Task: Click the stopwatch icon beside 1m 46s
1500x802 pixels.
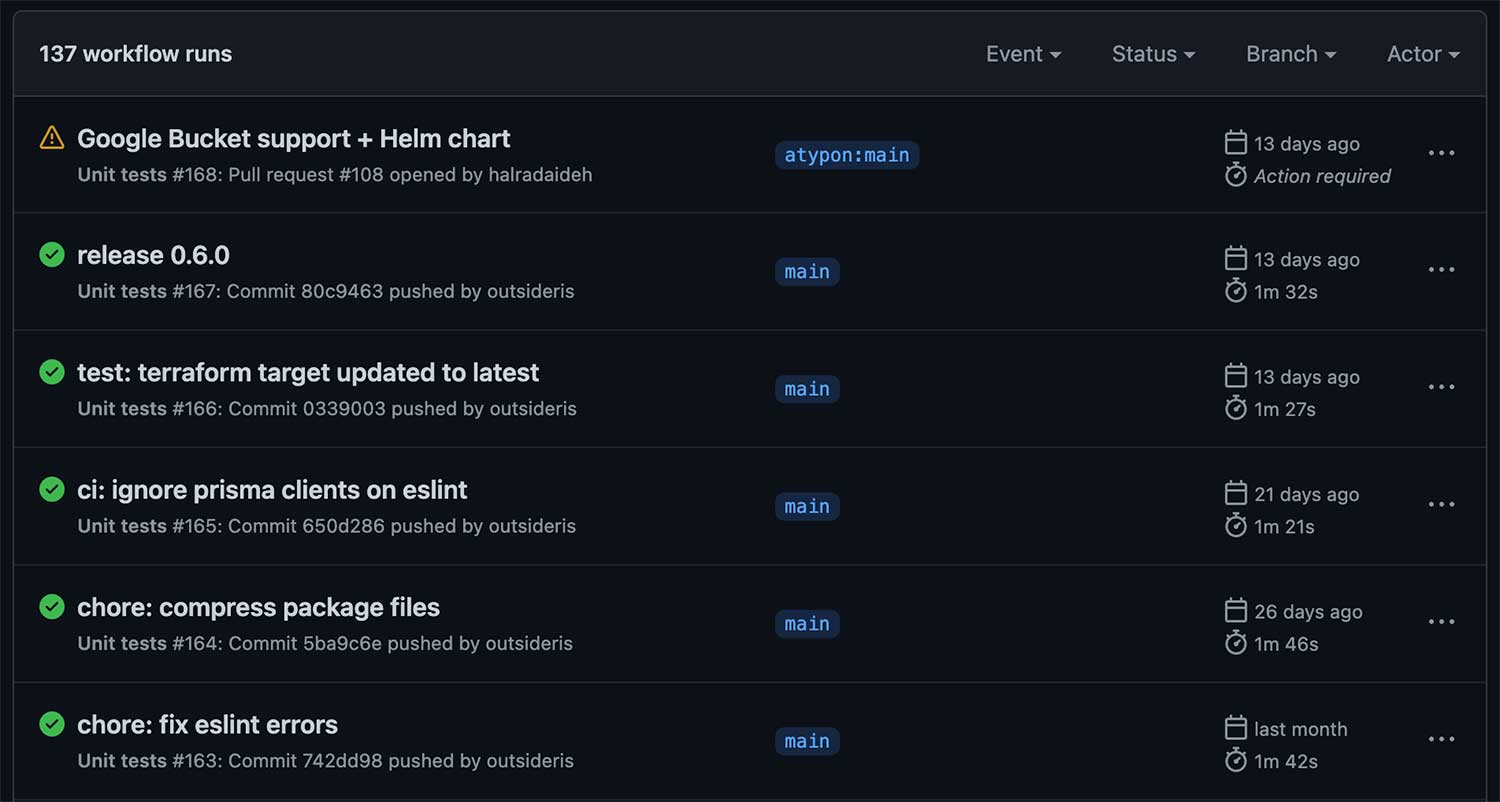Action: coord(1236,643)
